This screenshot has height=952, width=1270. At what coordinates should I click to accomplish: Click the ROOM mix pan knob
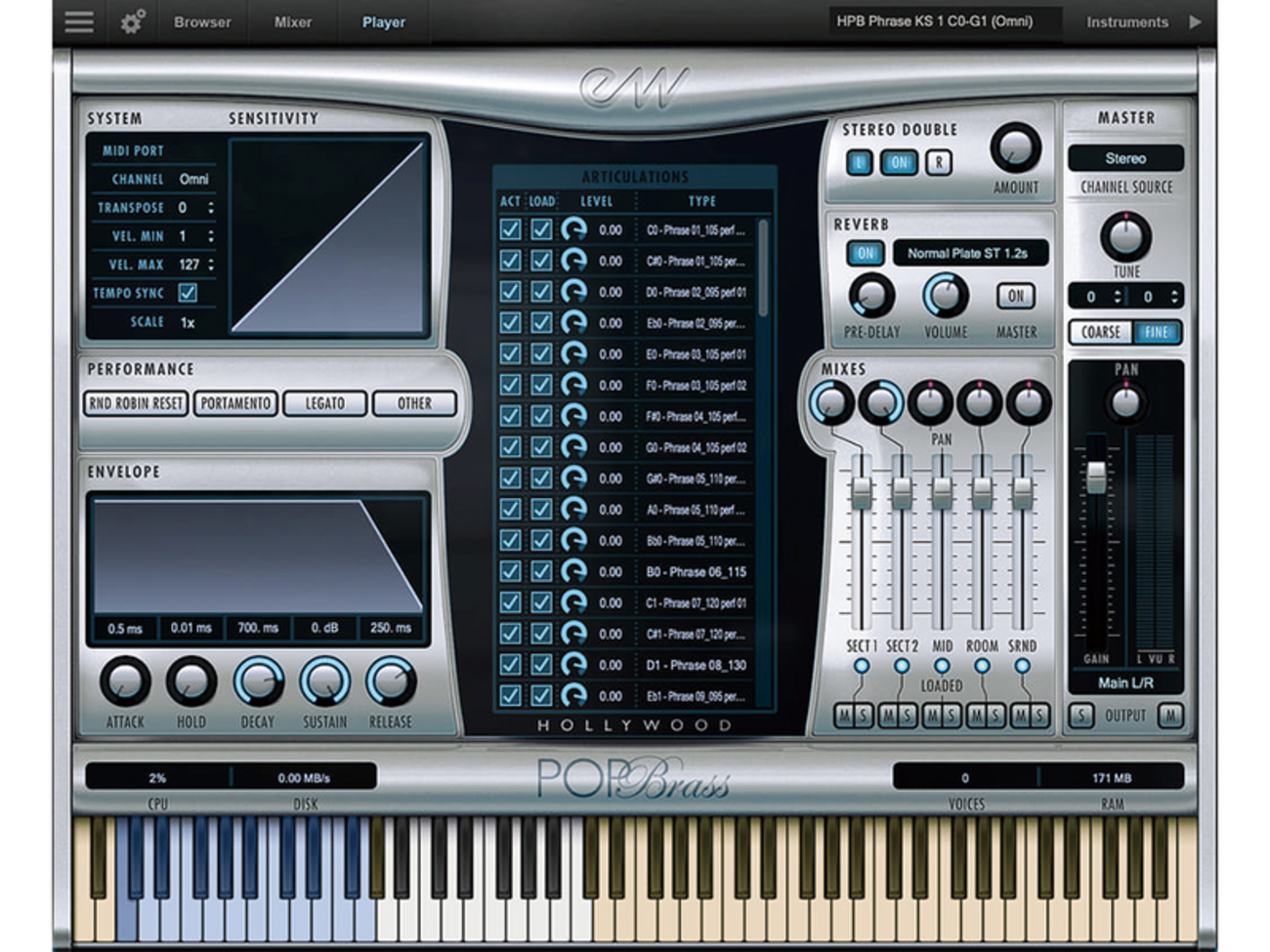point(979,401)
